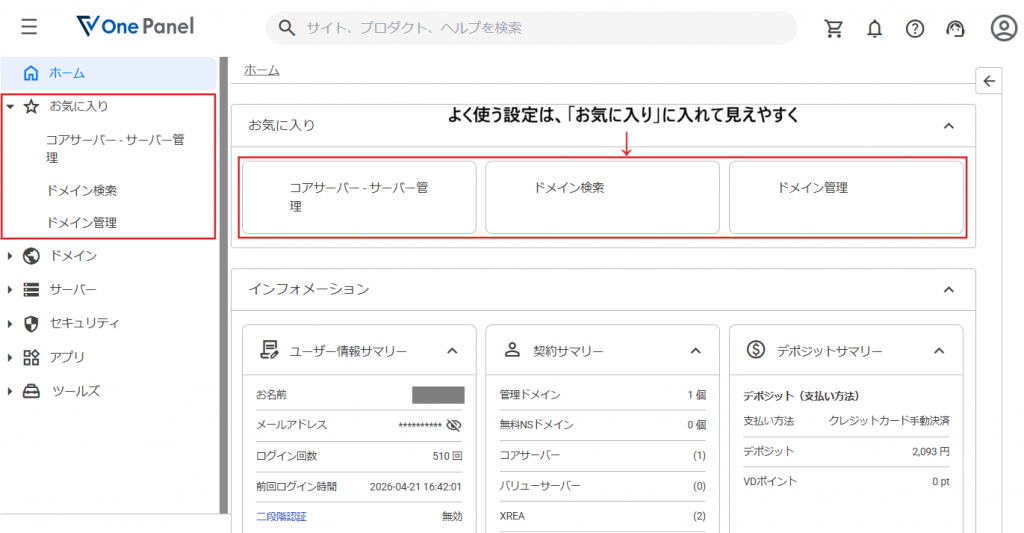Click the ユーザー情報サマリー document icon
Image resolution: width=1024 pixels, height=533 pixels.
tap(269, 349)
